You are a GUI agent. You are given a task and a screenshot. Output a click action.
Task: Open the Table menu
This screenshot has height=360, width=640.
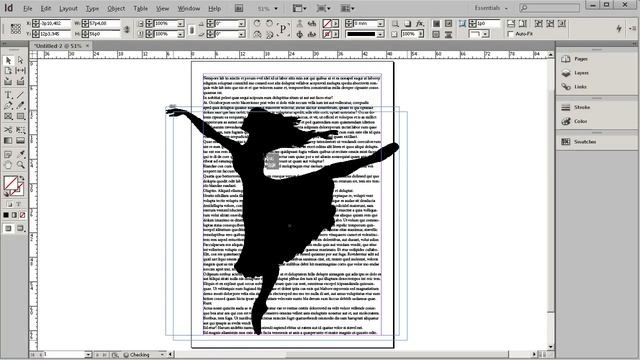(x=140, y=8)
